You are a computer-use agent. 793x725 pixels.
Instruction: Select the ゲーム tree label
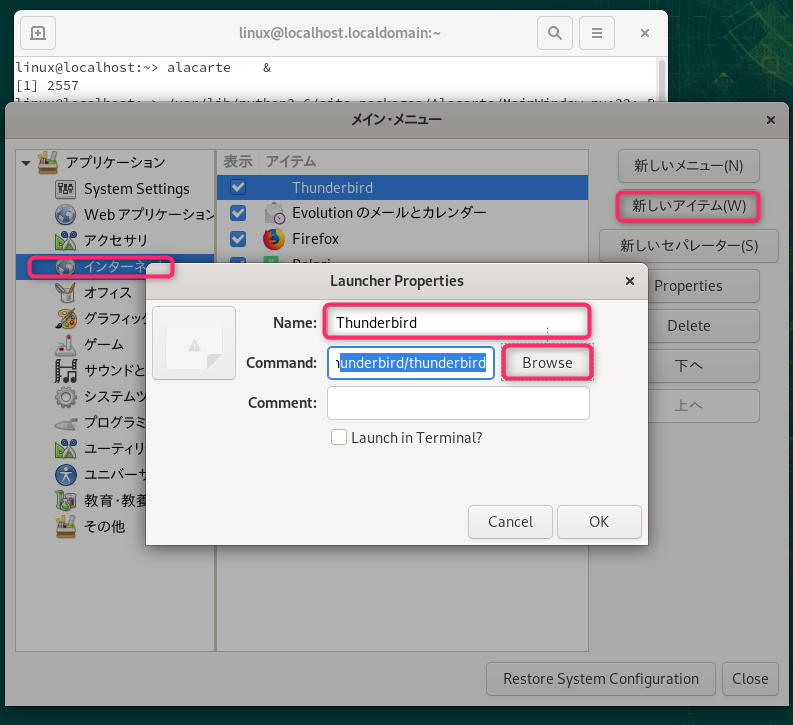click(x=104, y=345)
